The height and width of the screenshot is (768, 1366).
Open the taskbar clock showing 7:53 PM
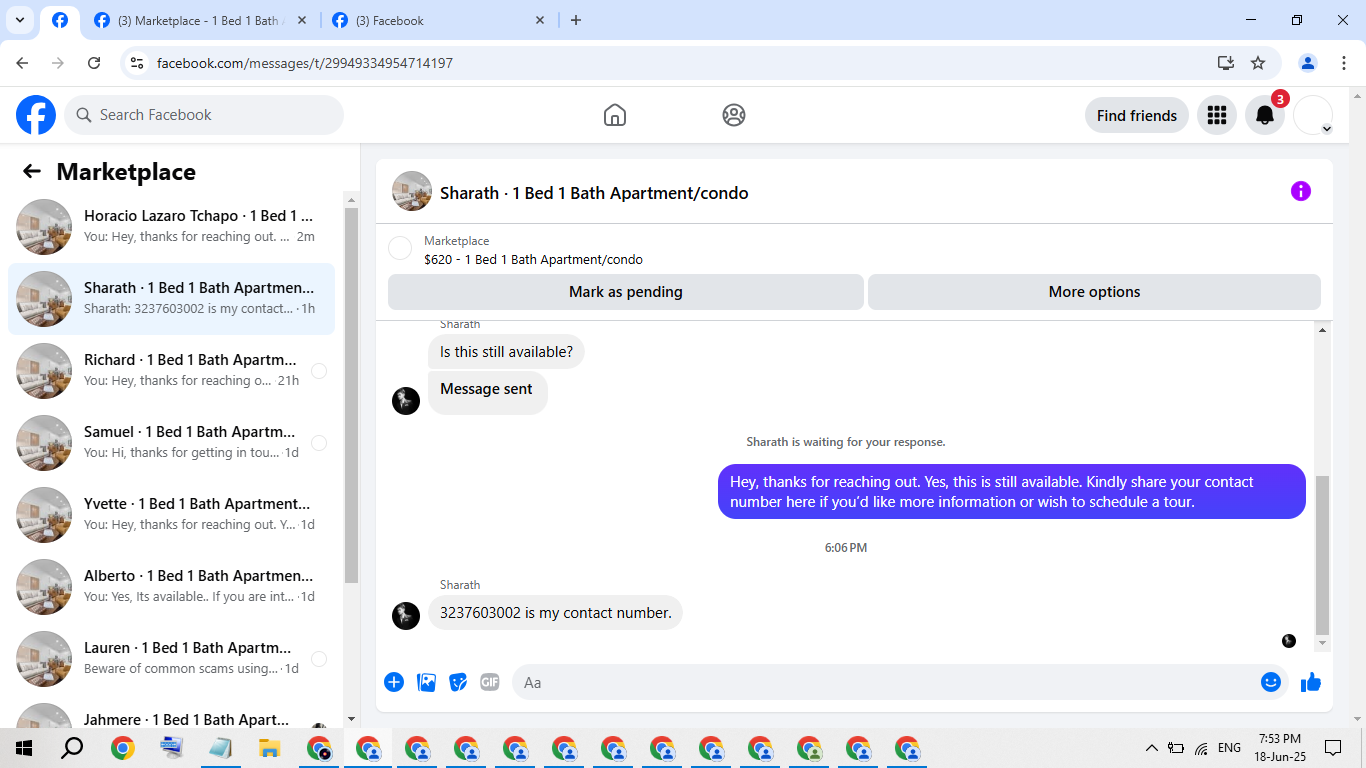click(1280, 748)
